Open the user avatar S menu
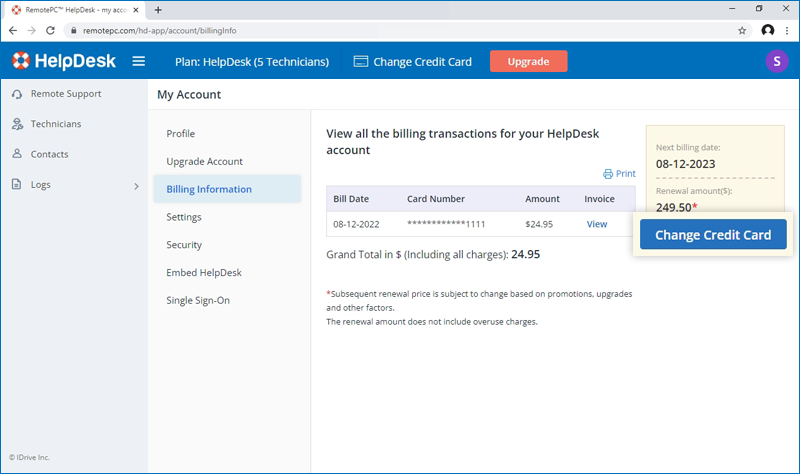Screen dimensions: 800x474 tap(777, 61)
